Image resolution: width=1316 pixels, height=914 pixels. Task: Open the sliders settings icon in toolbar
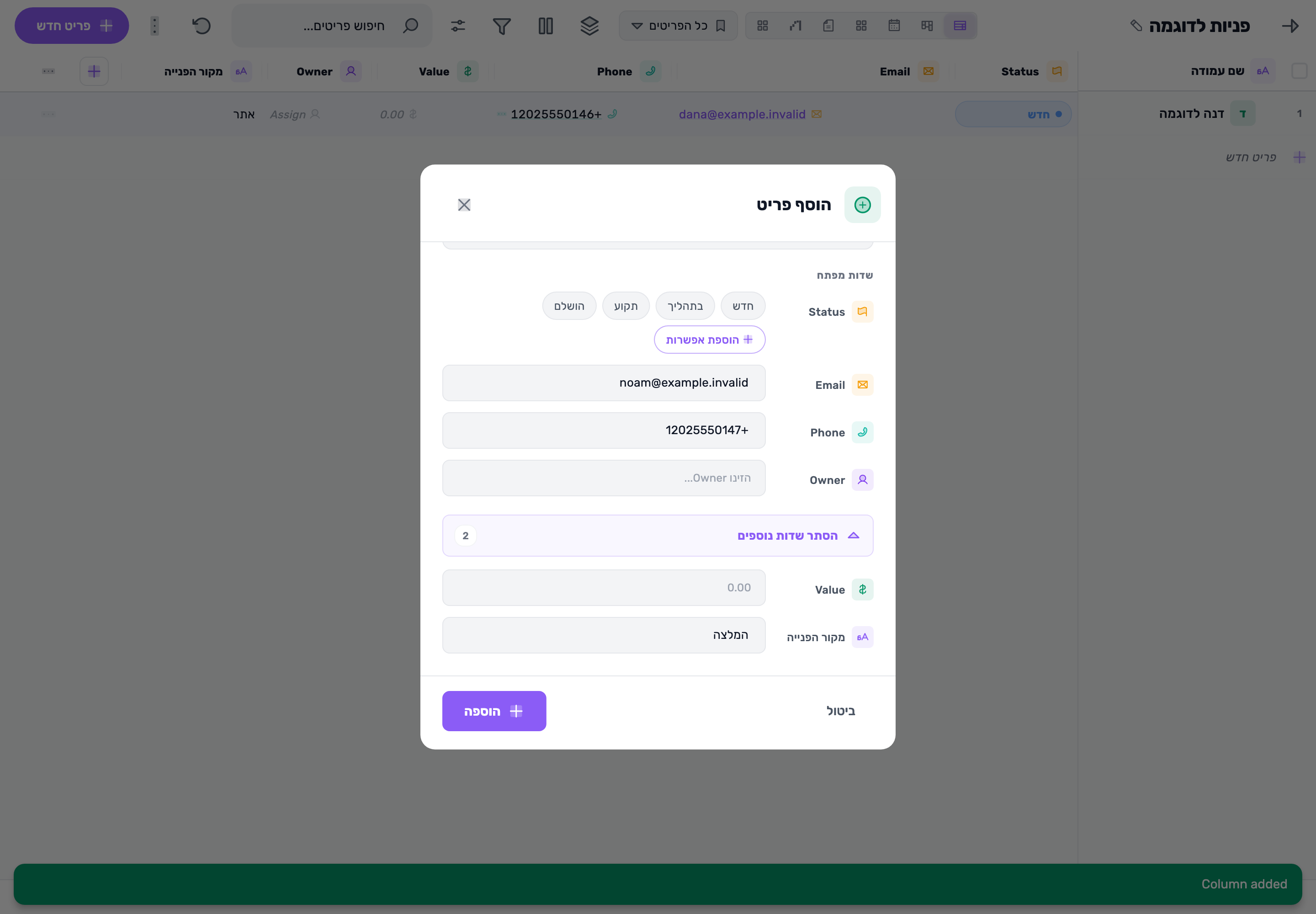(x=457, y=26)
